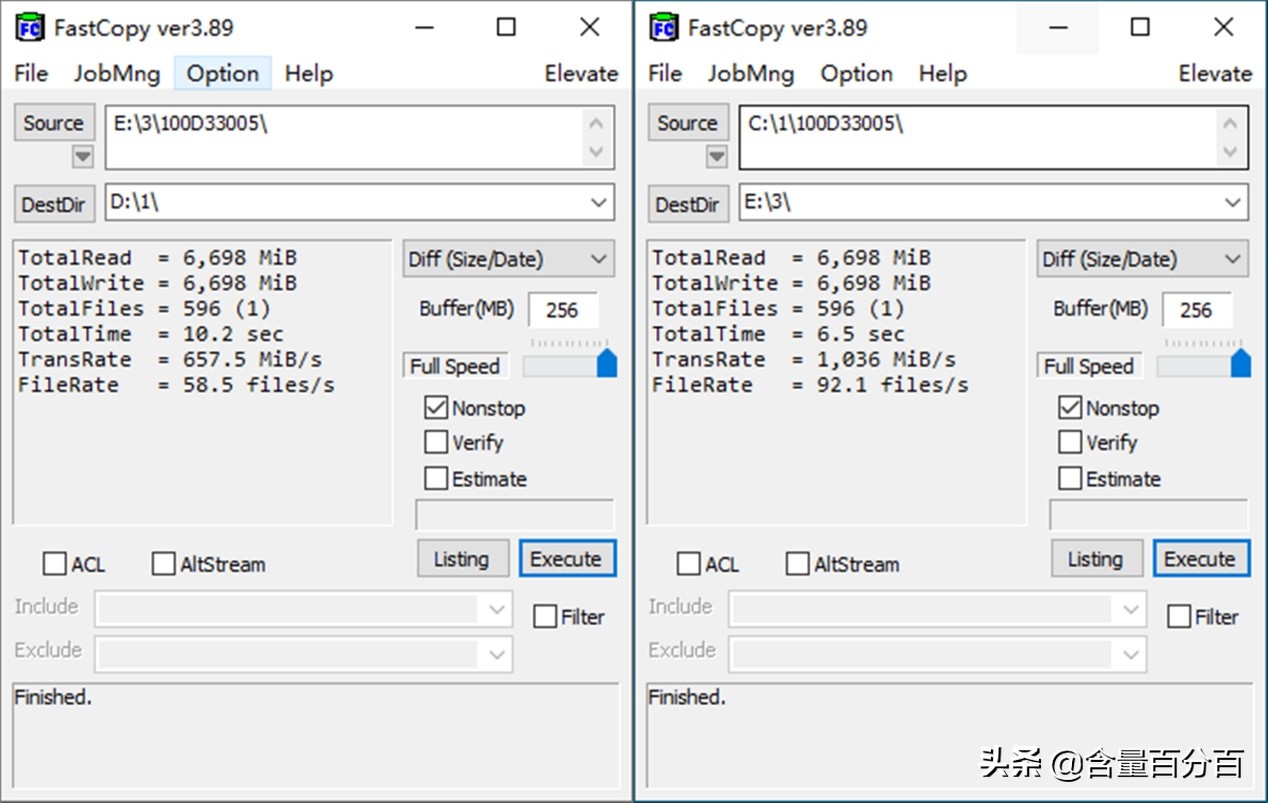Viewport: 1268px width, 803px height.
Task: Tick ACL checkbox in left window
Action: coord(55,564)
